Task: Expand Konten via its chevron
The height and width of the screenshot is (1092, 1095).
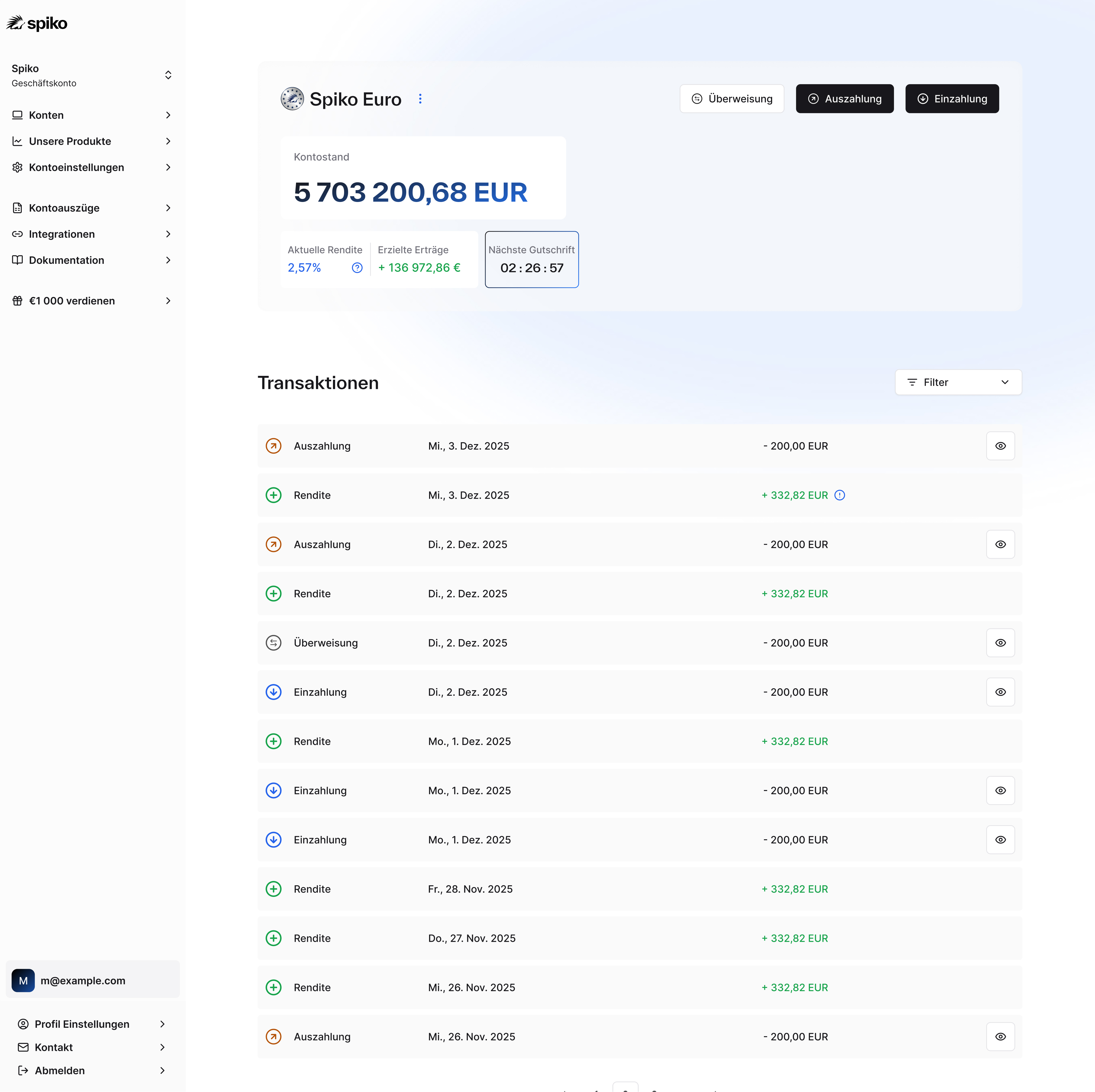Action: coord(168,115)
